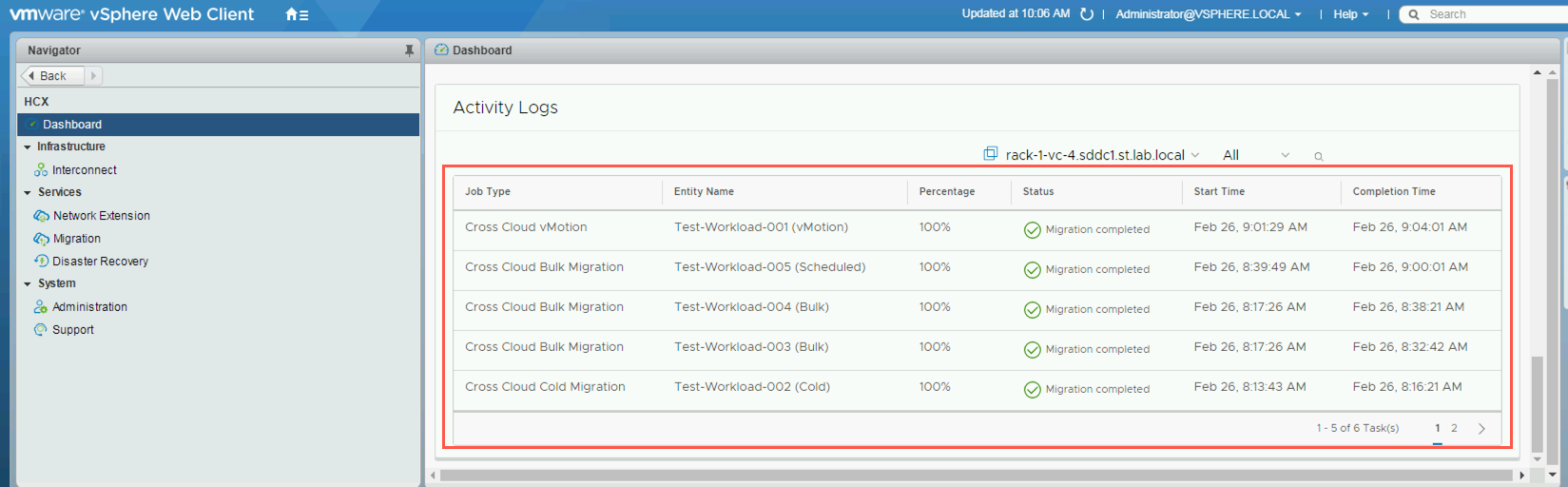Open the Administrator@VSPHERE.LOCAL user menu
Screen dimensions: 1568x487
tap(1208, 14)
